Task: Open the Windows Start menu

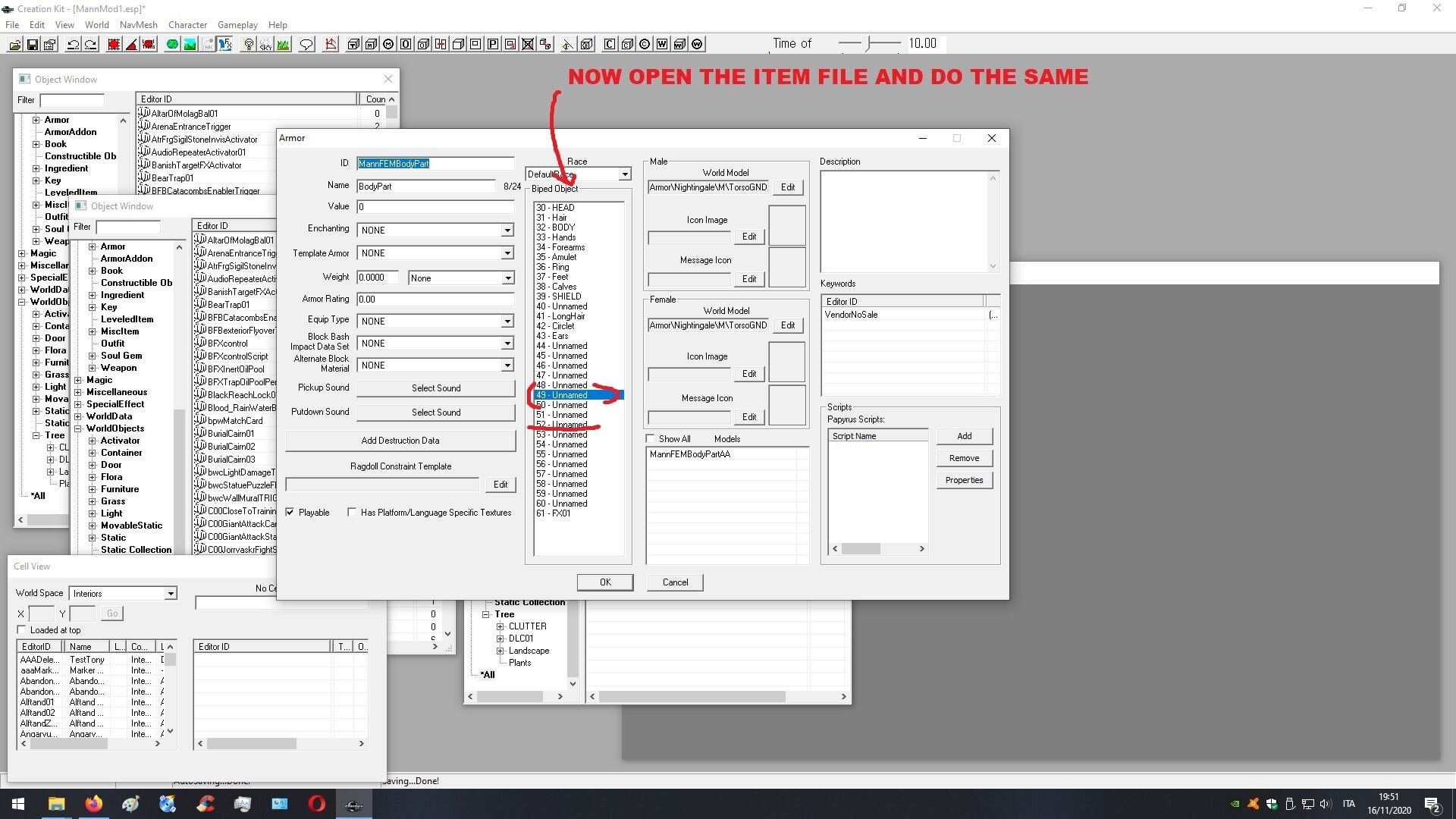Action: click(x=18, y=804)
